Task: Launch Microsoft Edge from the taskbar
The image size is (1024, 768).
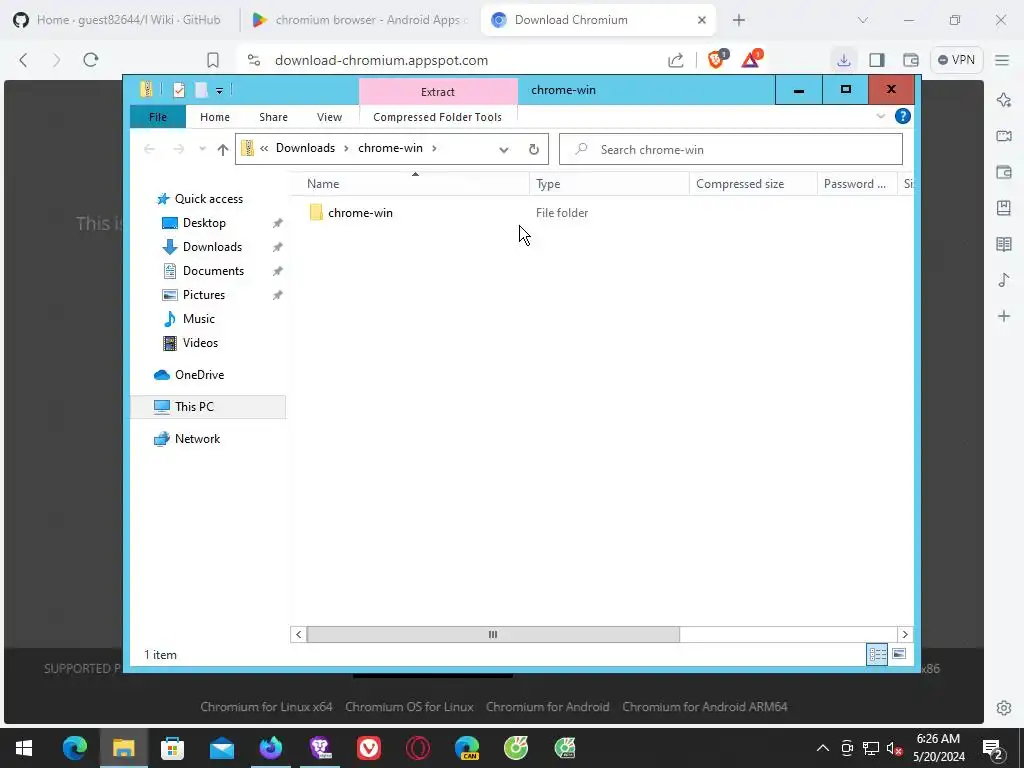Action: 74,748
